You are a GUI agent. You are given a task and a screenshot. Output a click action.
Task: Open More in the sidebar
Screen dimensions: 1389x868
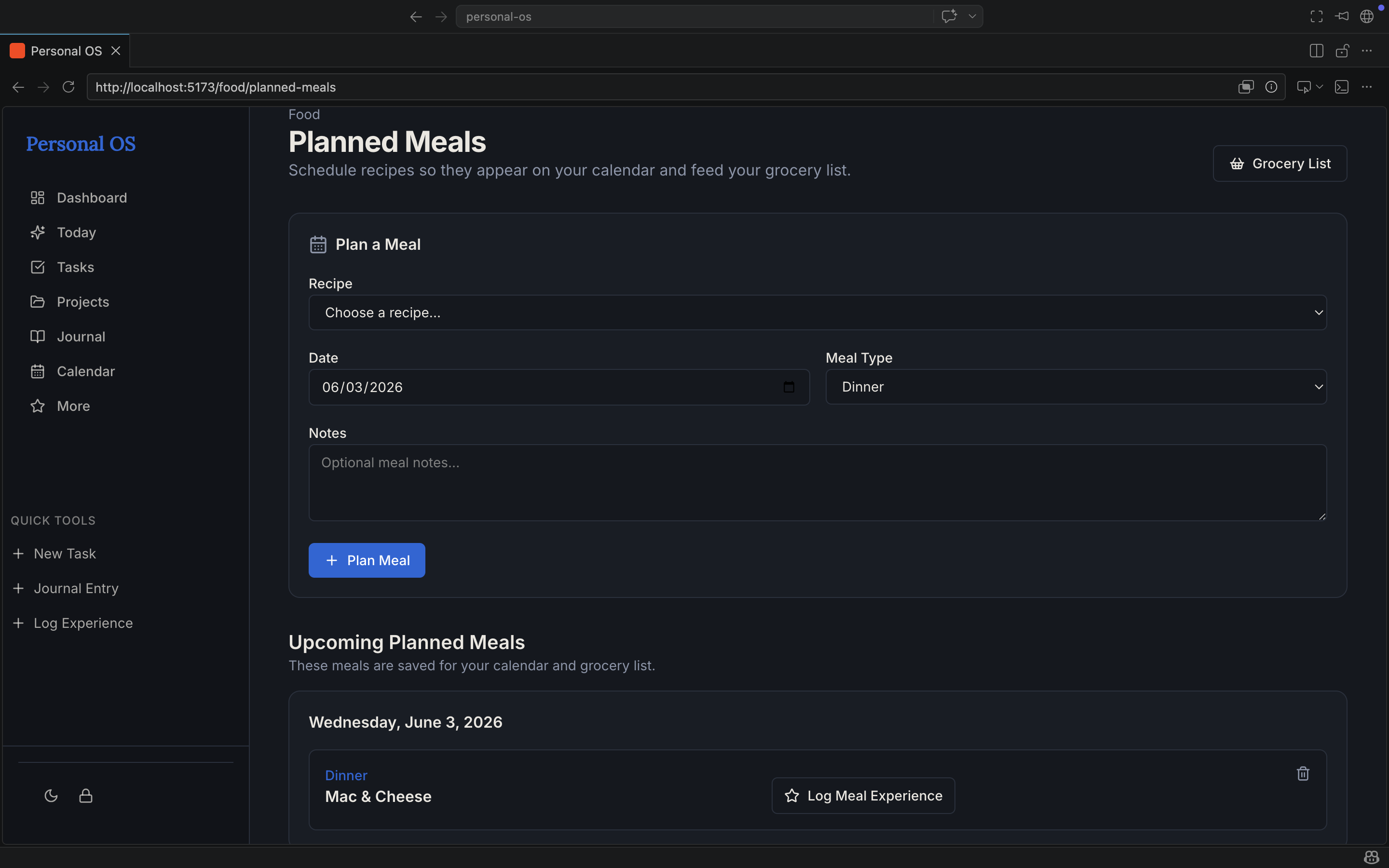[60, 406]
